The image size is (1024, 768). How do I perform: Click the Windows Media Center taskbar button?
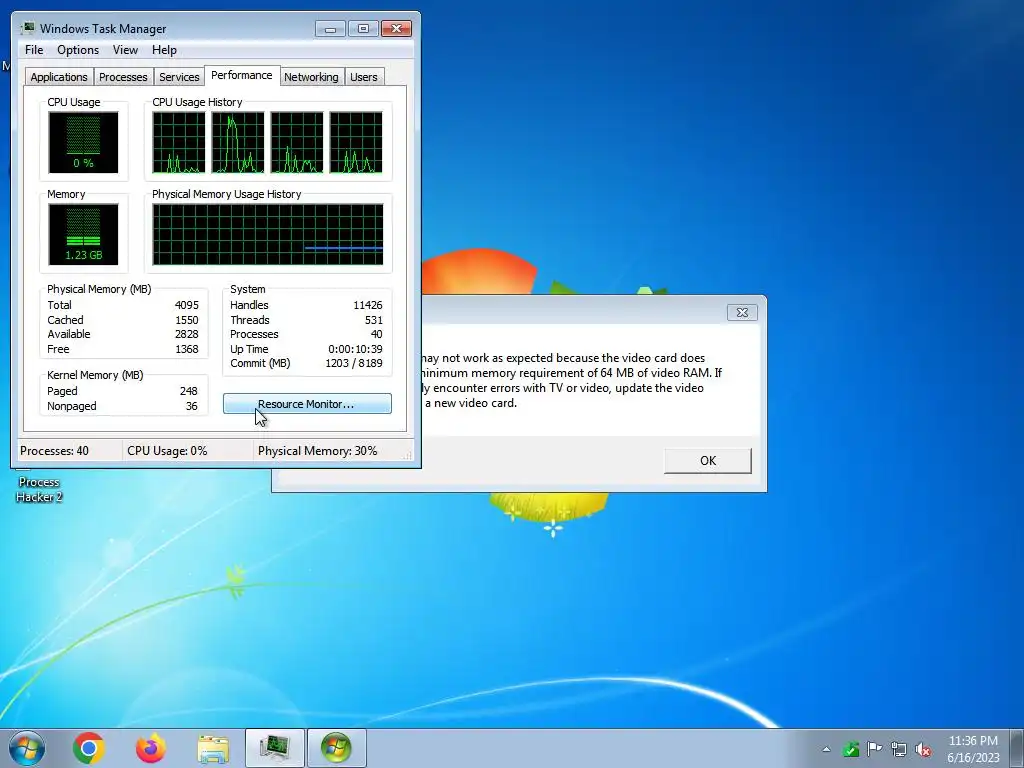[x=336, y=748]
